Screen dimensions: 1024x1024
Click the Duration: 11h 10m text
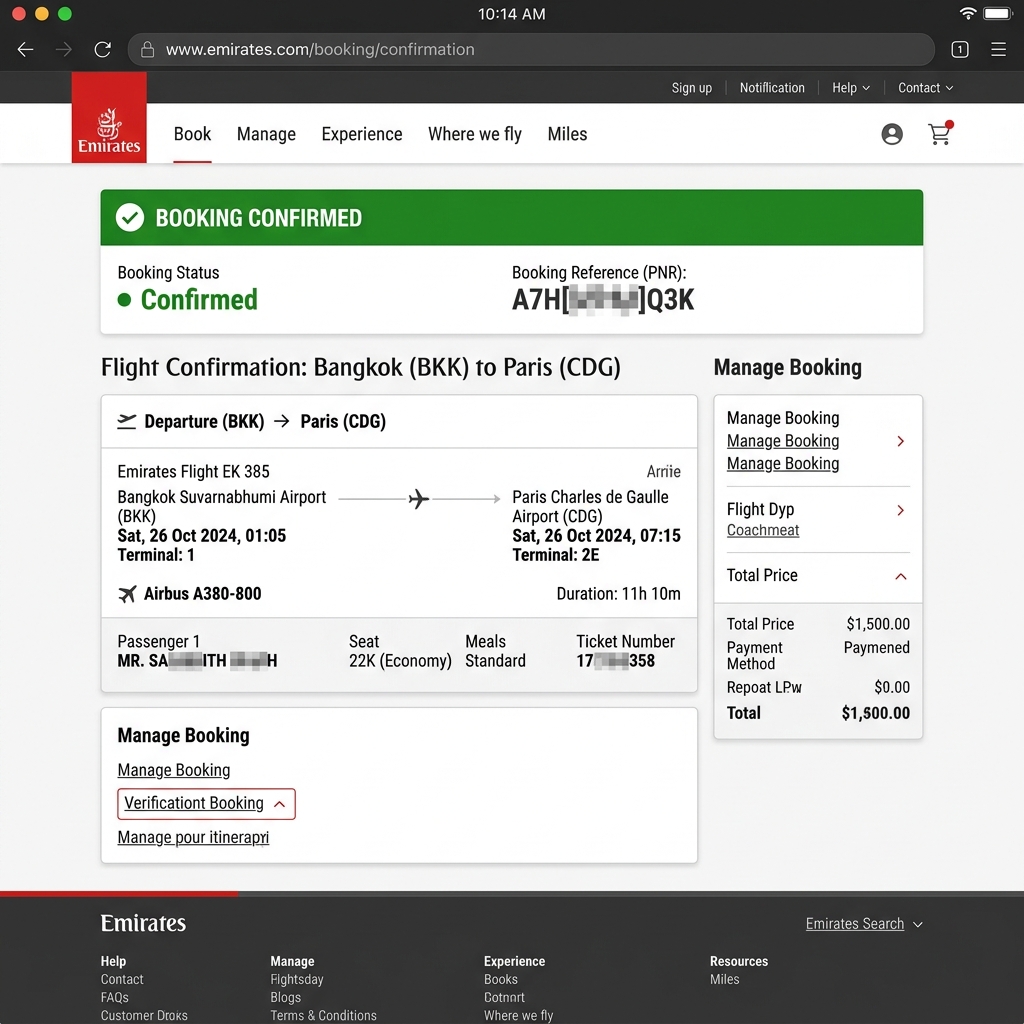[618, 594]
